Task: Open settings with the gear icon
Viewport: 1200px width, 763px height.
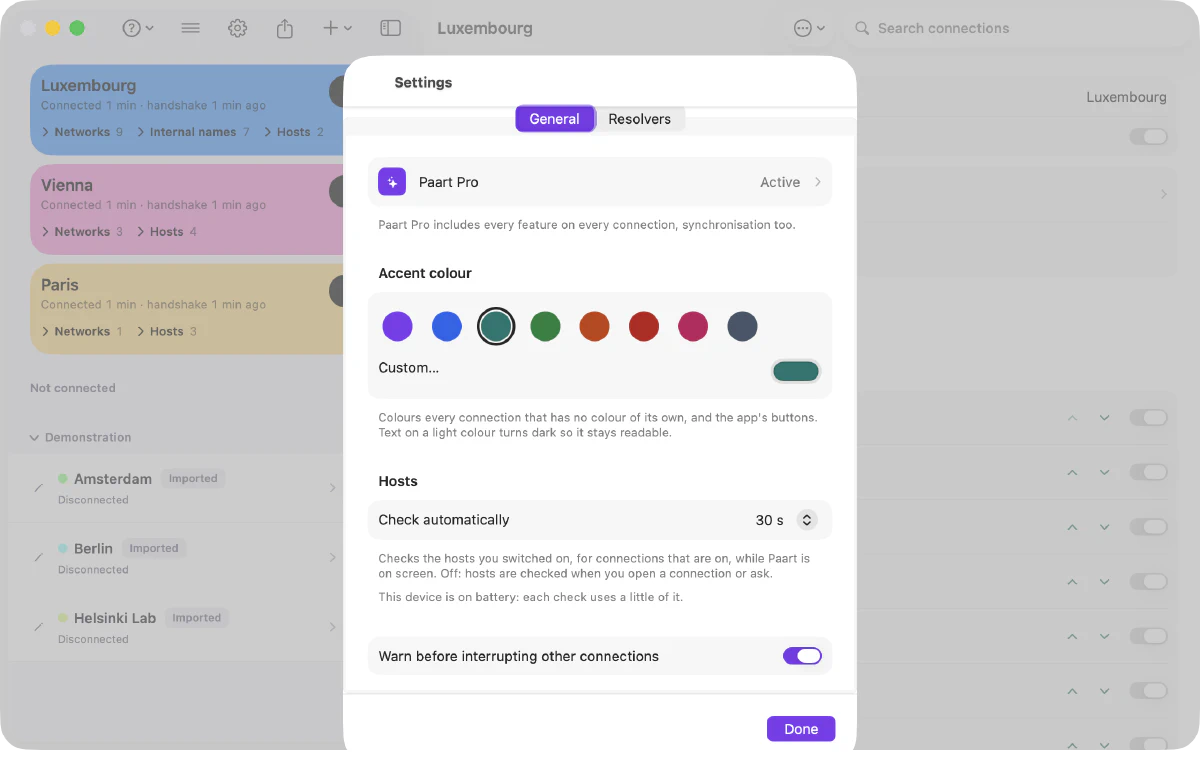Action: [237, 28]
